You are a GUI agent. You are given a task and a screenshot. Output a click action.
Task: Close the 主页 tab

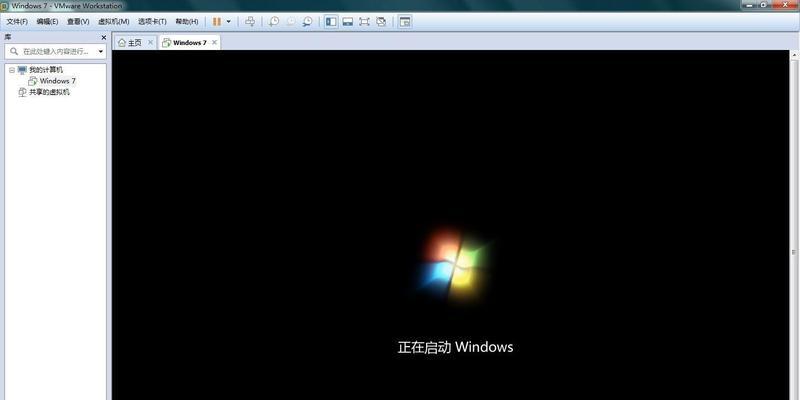[150, 43]
